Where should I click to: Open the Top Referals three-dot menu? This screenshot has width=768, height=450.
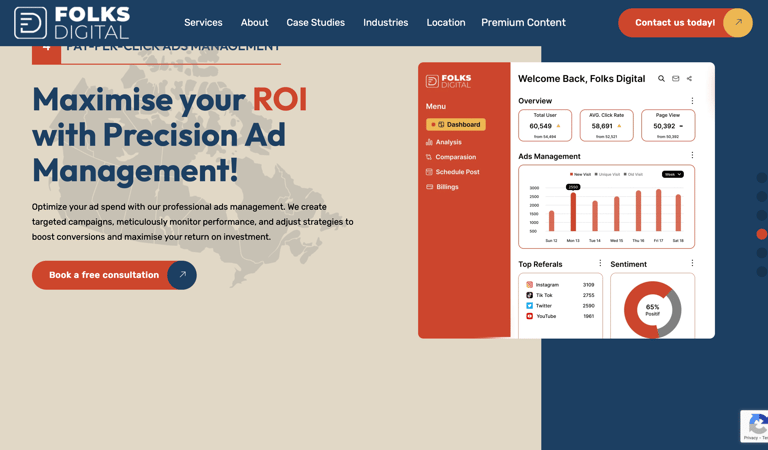[x=600, y=263]
